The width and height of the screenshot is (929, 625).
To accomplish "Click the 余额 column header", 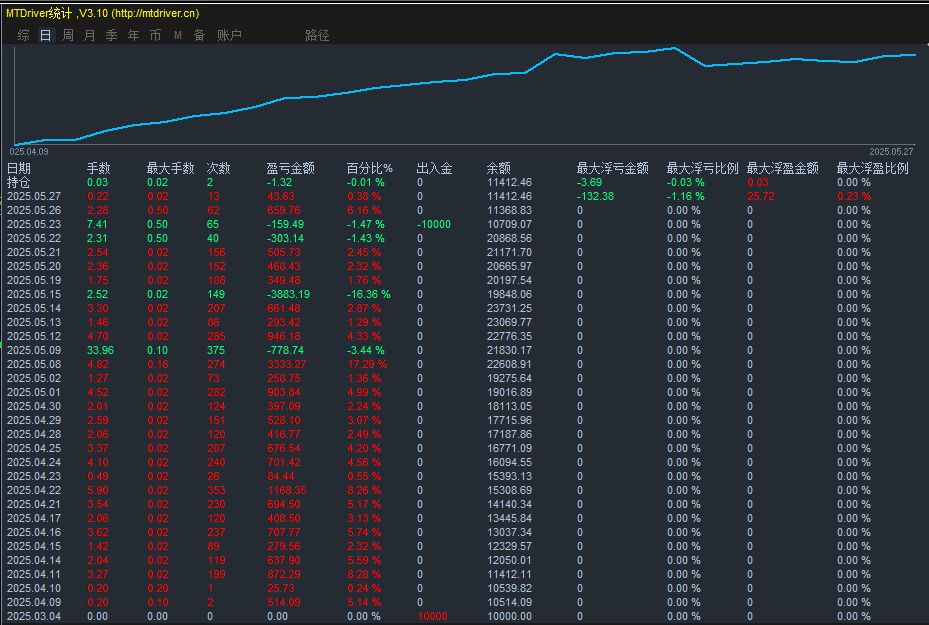I will click(x=499, y=168).
